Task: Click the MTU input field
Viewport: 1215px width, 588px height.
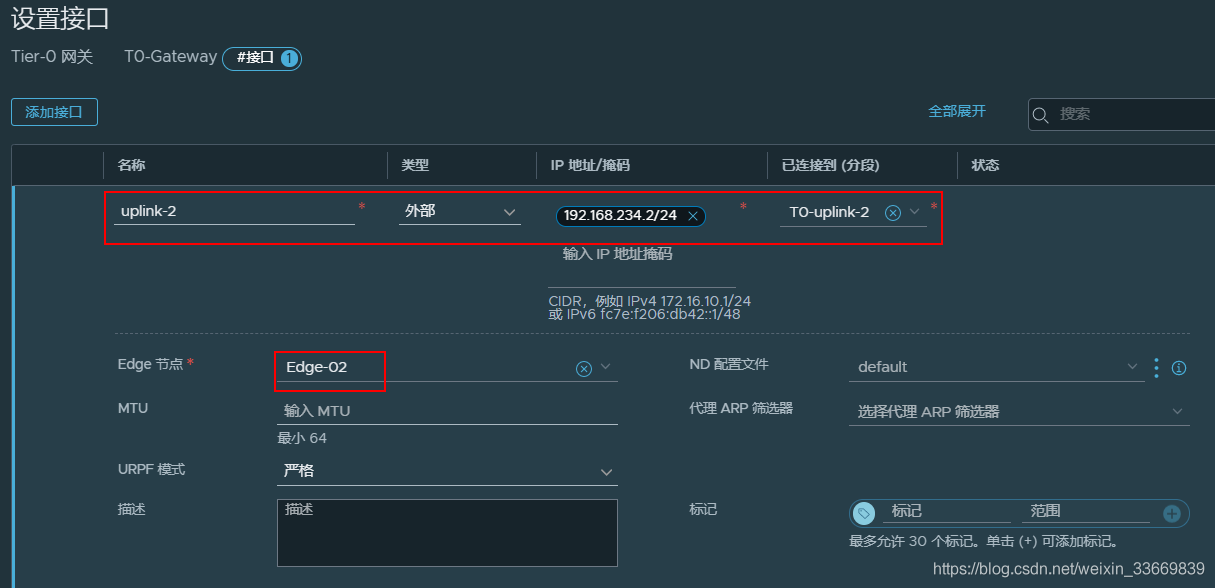Action: [447, 410]
